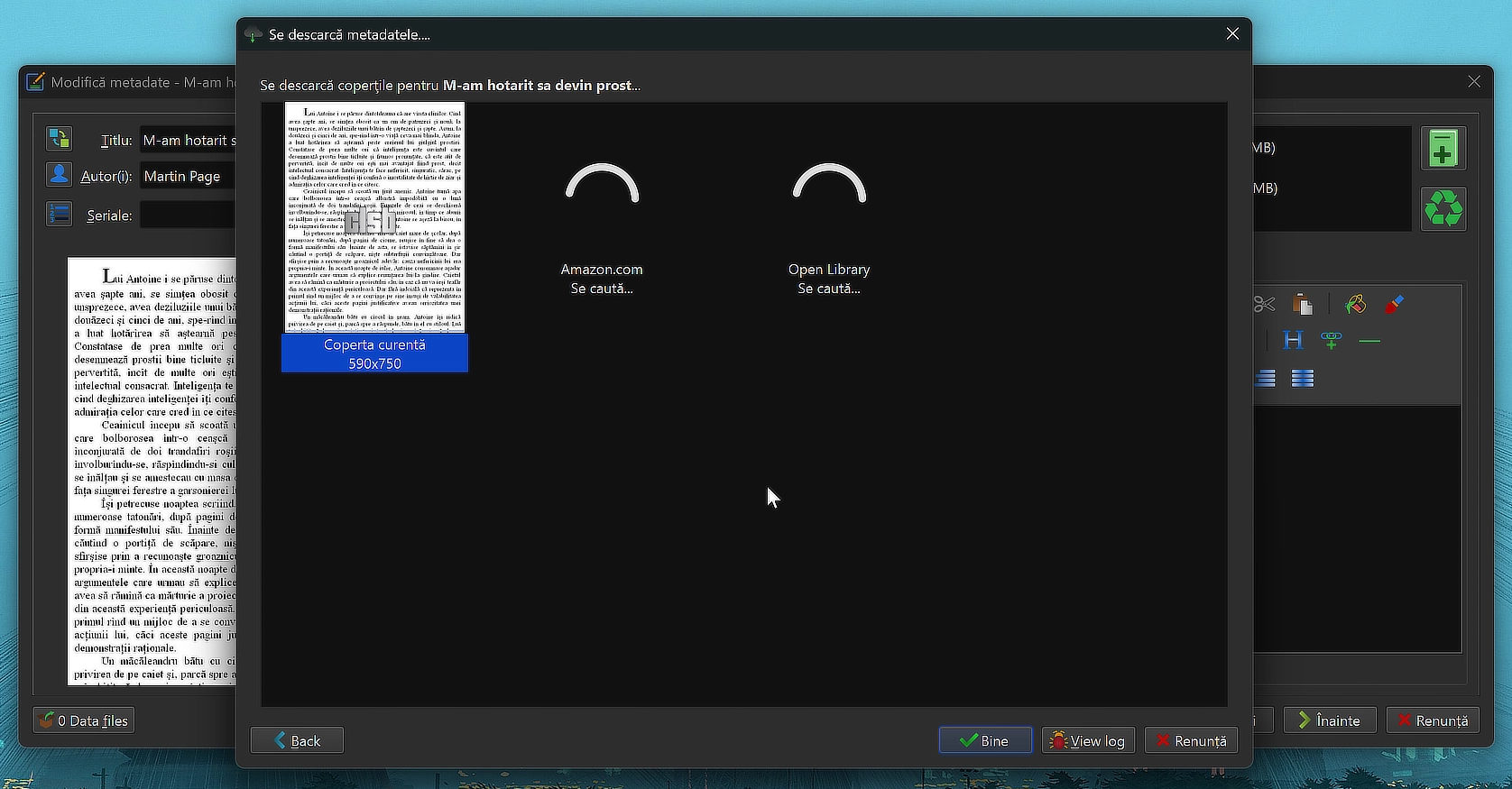
Task: Go Back in the cover download dialog
Action: [x=297, y=740]
